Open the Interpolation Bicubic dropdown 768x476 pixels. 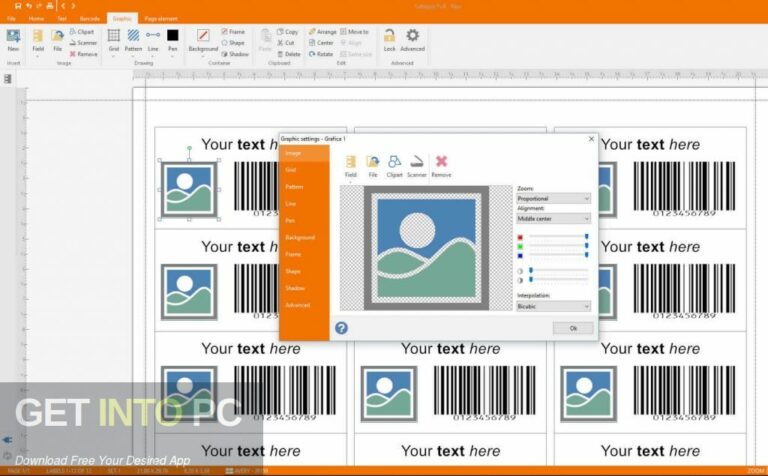(x=553, y=306)
